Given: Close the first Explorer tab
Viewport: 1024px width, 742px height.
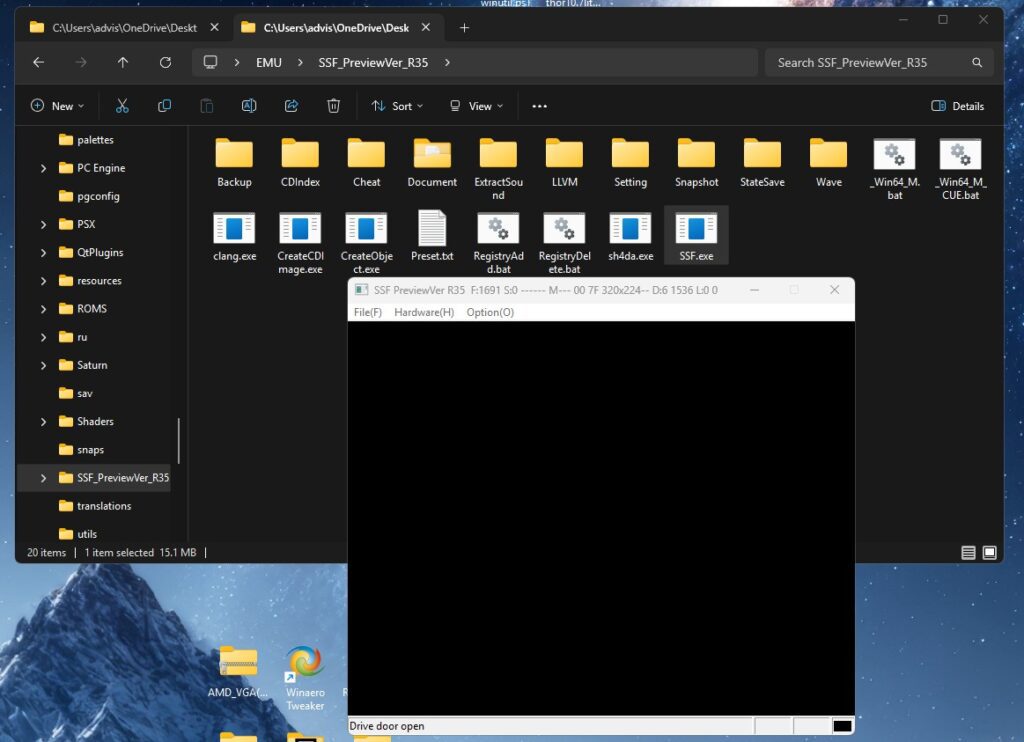Looking at the screenshot, I should click(x=214, y=27).
